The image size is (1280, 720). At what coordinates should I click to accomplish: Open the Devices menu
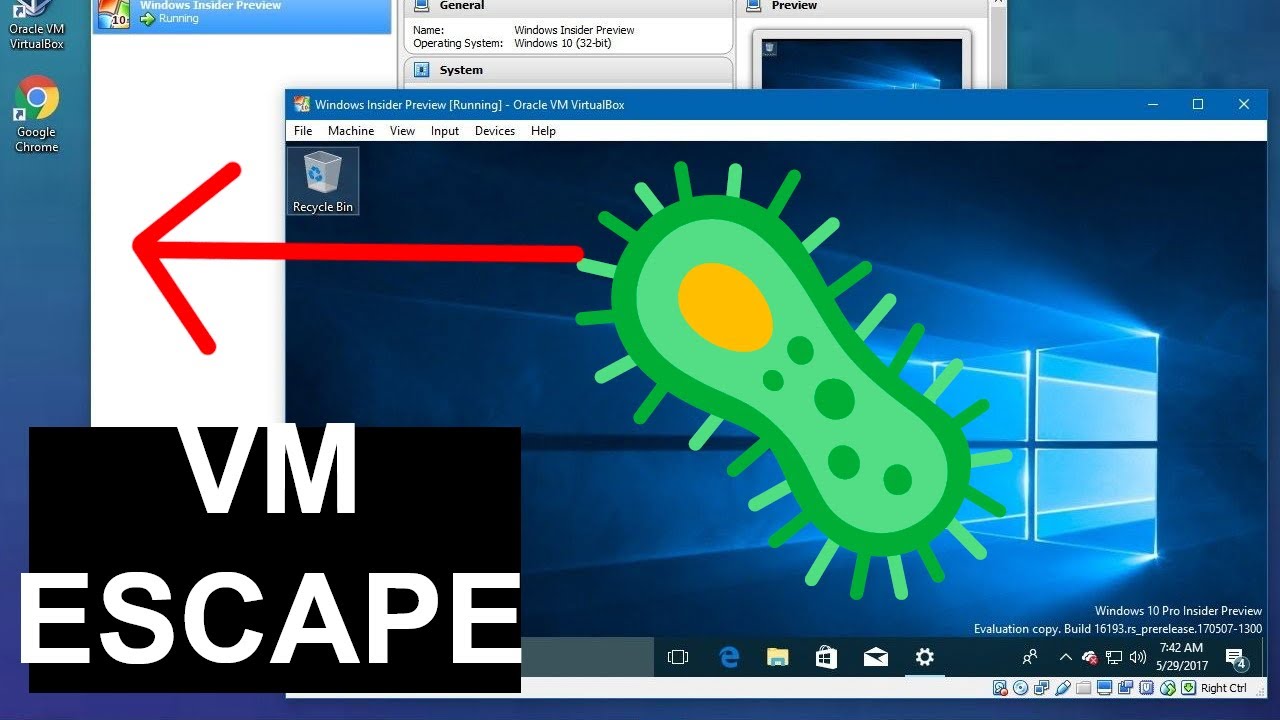(x=495, y=131)
